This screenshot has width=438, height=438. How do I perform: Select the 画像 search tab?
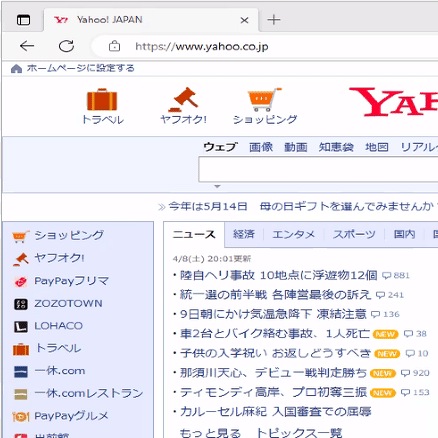pos(261,147)
